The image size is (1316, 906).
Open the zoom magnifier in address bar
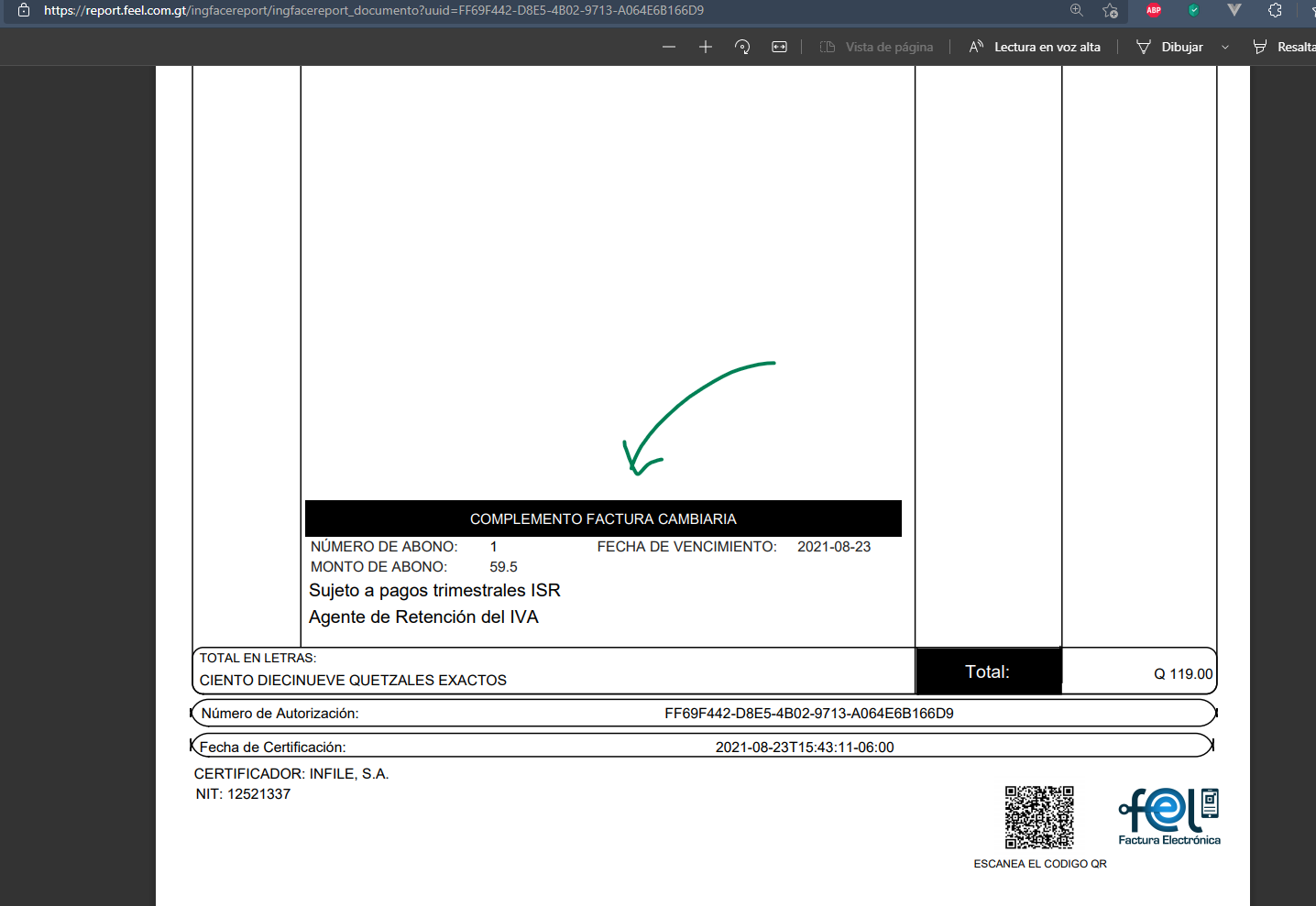point(1077,10)
